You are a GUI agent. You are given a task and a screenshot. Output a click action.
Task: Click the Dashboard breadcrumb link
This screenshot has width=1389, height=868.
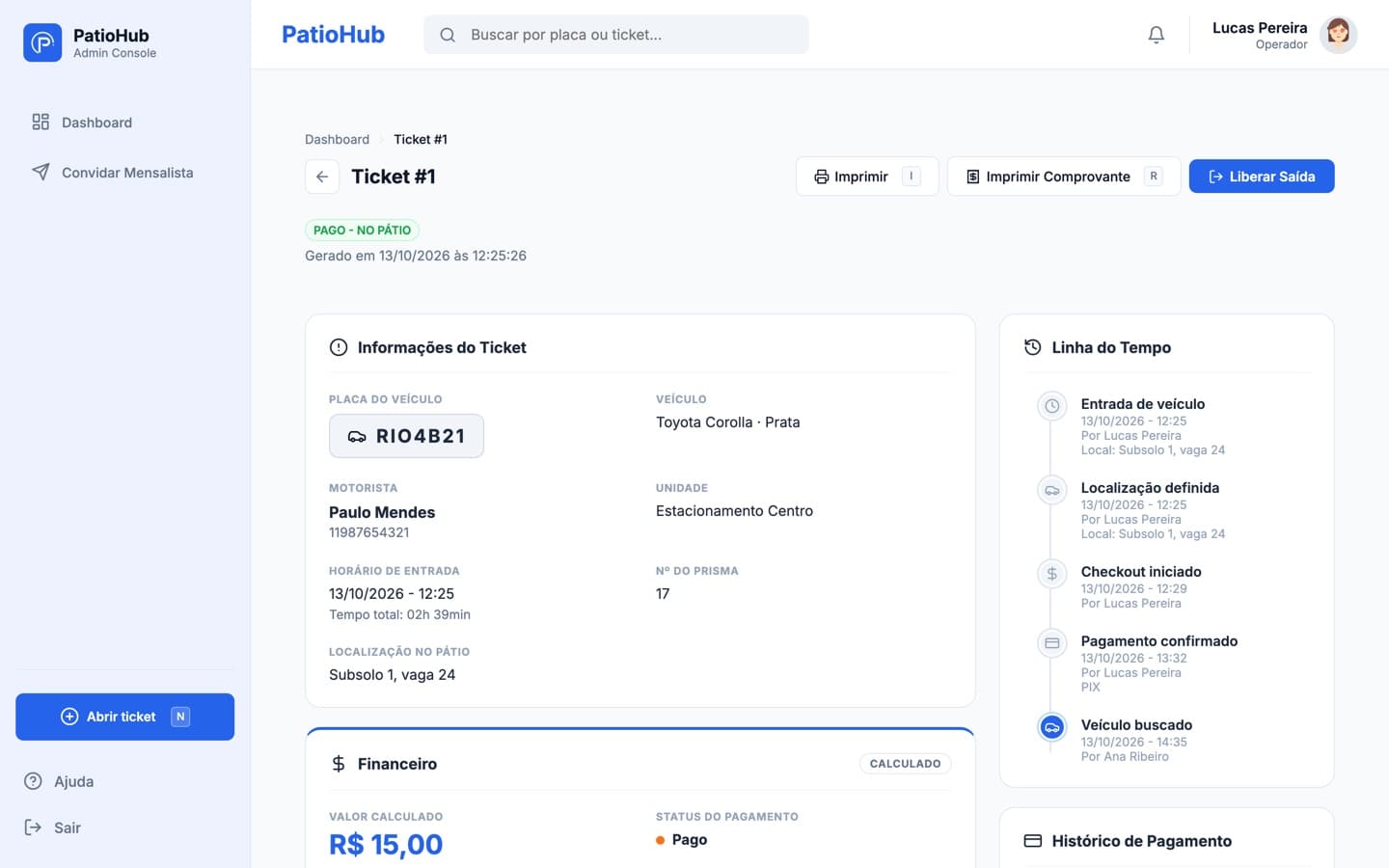click(x=337, y=140)
